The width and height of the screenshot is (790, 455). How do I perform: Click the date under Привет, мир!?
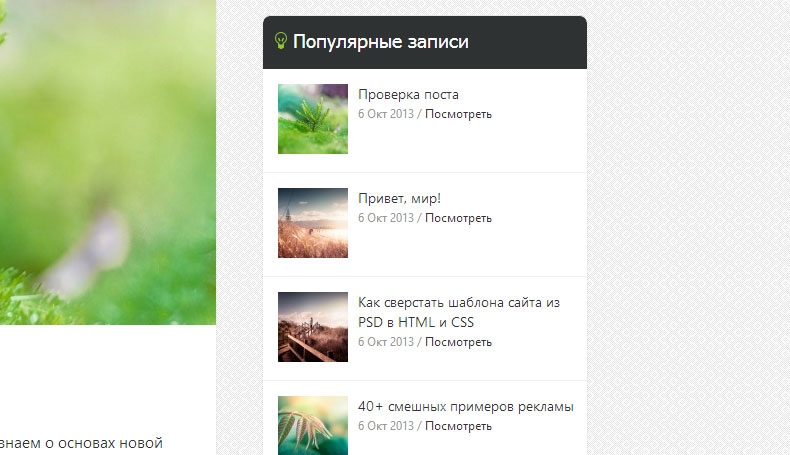(x=385, y=218)
